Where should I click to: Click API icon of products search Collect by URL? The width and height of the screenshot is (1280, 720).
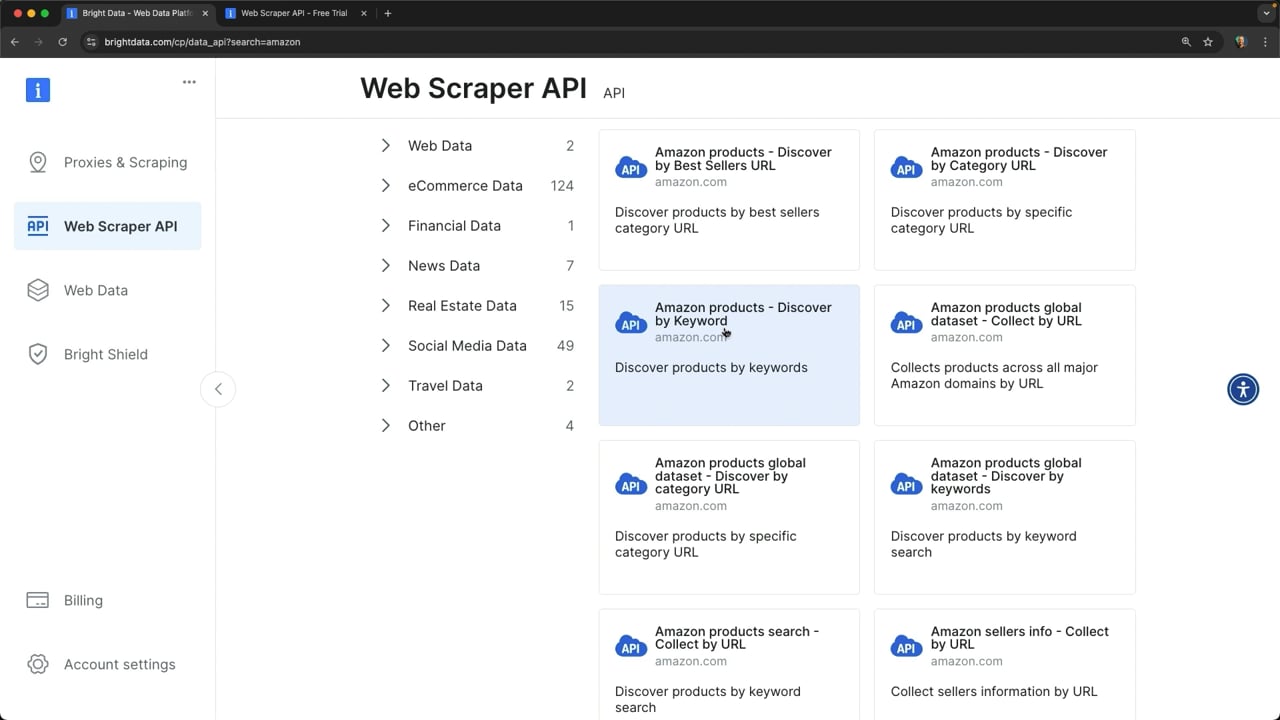tap(631, 646)
